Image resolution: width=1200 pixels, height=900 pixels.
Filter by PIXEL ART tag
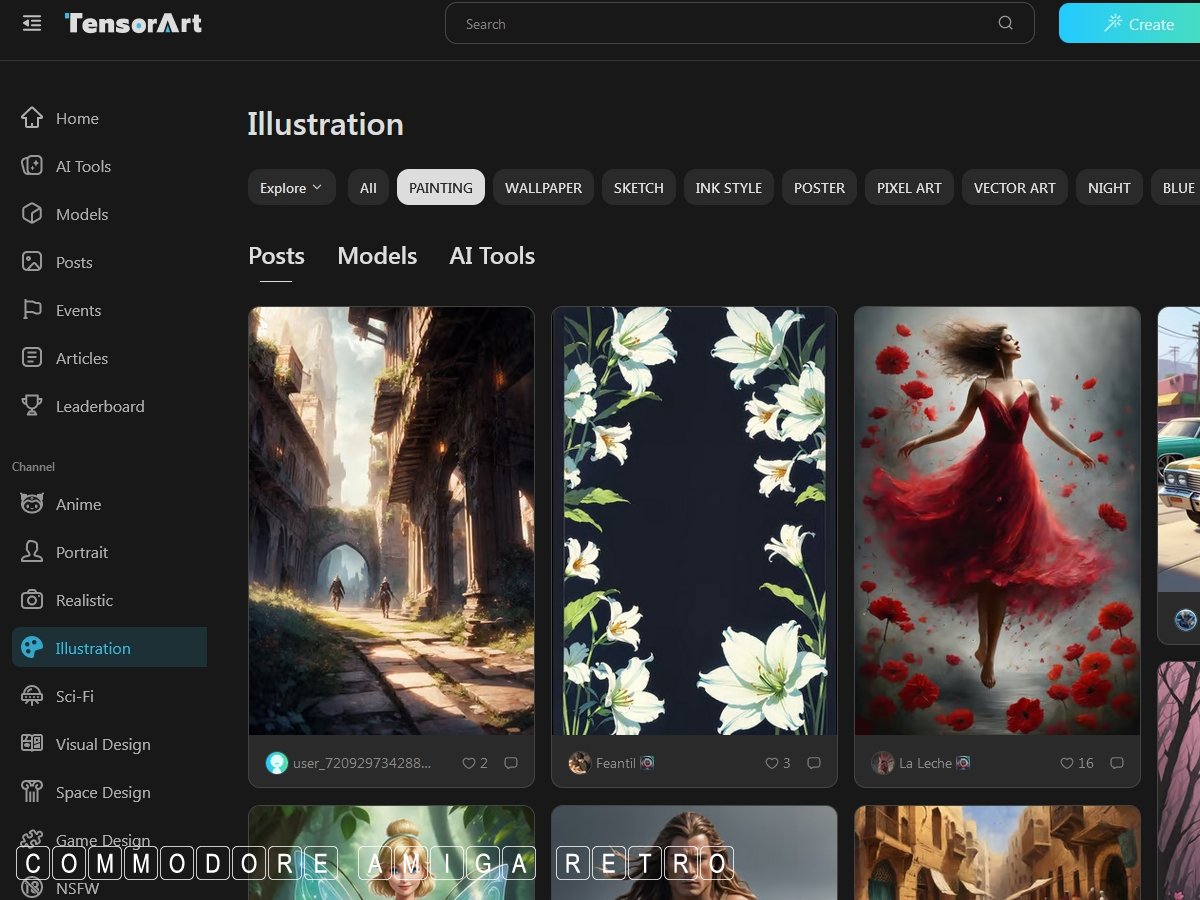[909, 188]
